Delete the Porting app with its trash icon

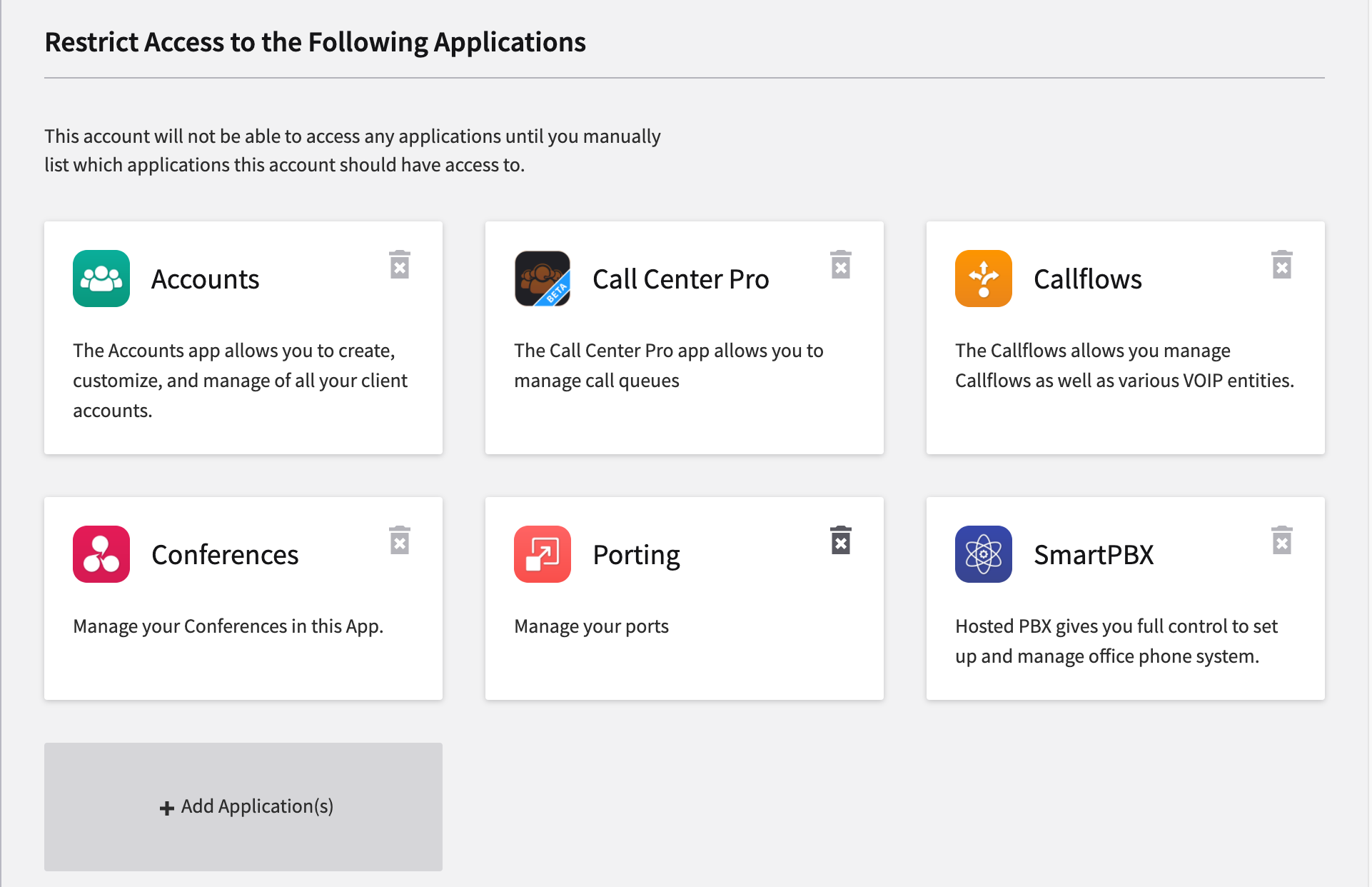(x=841, y=540)
